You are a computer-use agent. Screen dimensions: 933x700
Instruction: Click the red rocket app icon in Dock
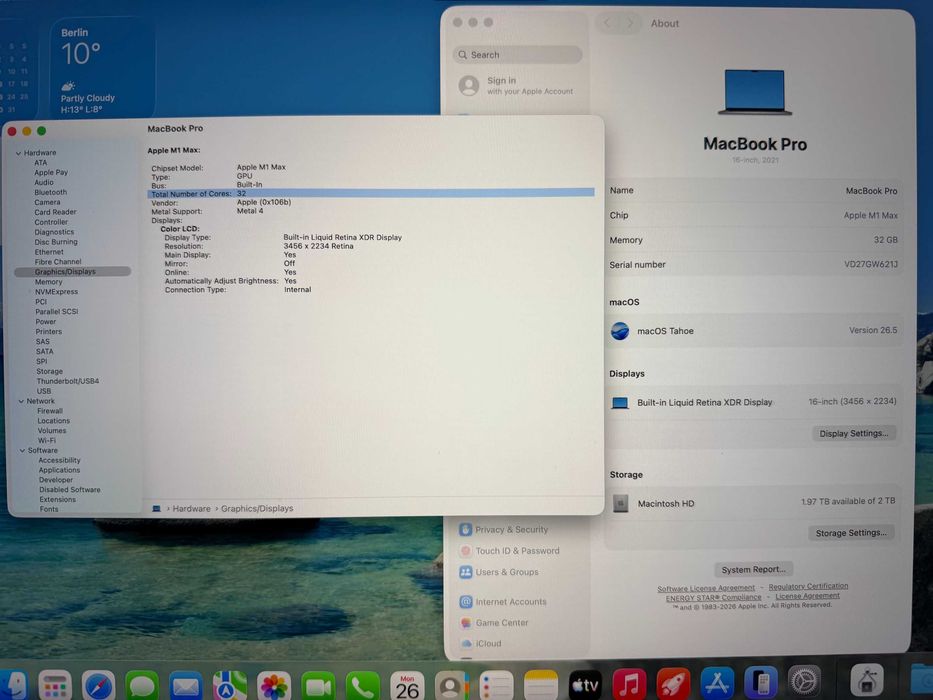pyautogui.click(x=673, y=685)
